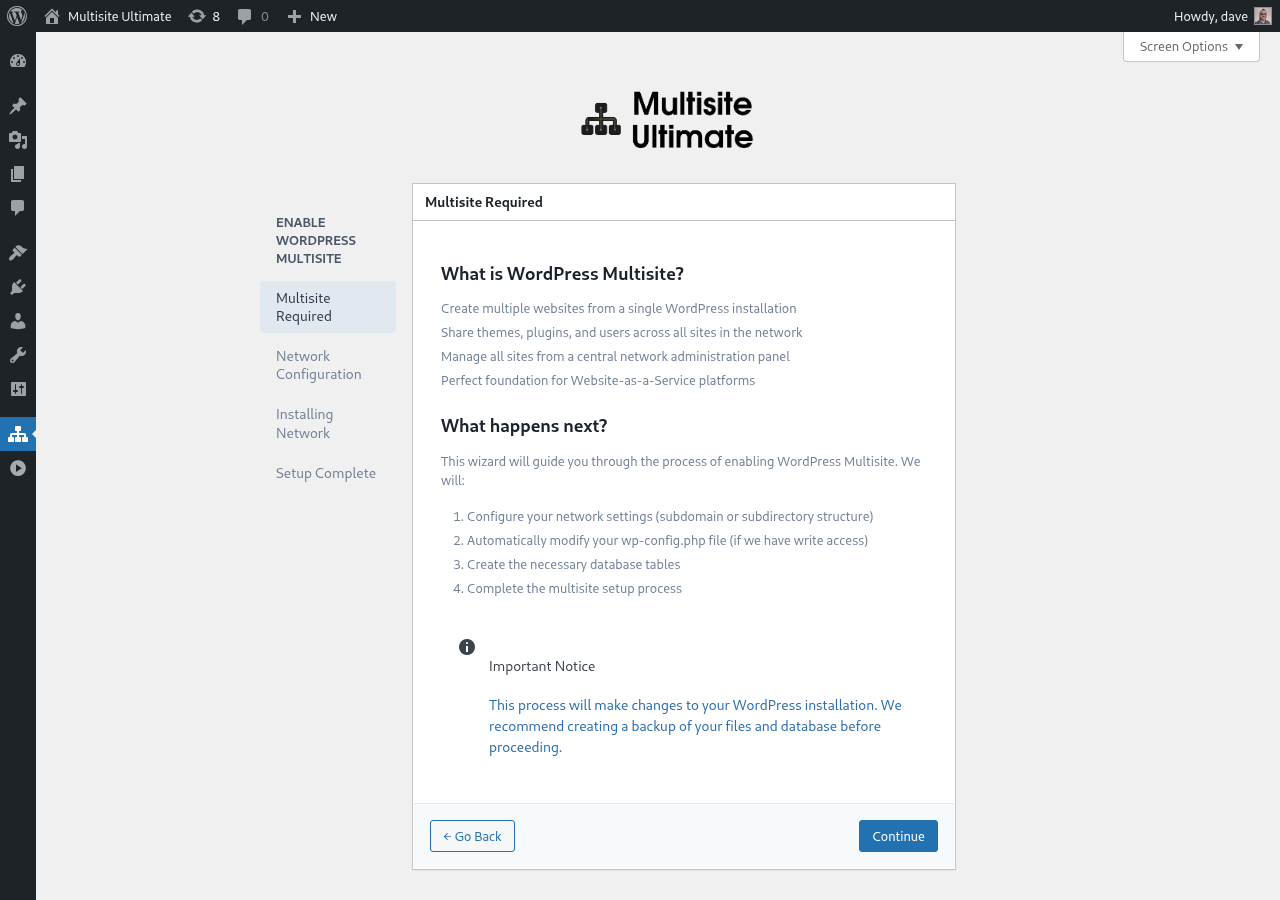
Task: Open Plugins via the plug icon
Action: pyautogui.click(x=18, y=287)
